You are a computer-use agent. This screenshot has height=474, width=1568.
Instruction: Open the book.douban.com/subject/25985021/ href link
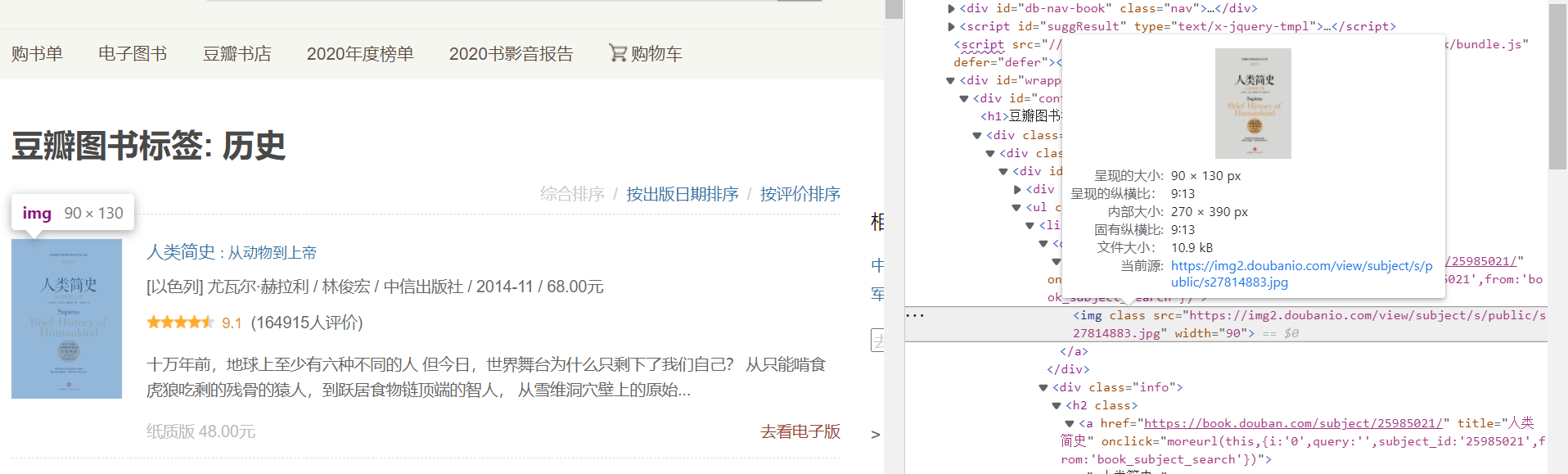pos(1293,423)
